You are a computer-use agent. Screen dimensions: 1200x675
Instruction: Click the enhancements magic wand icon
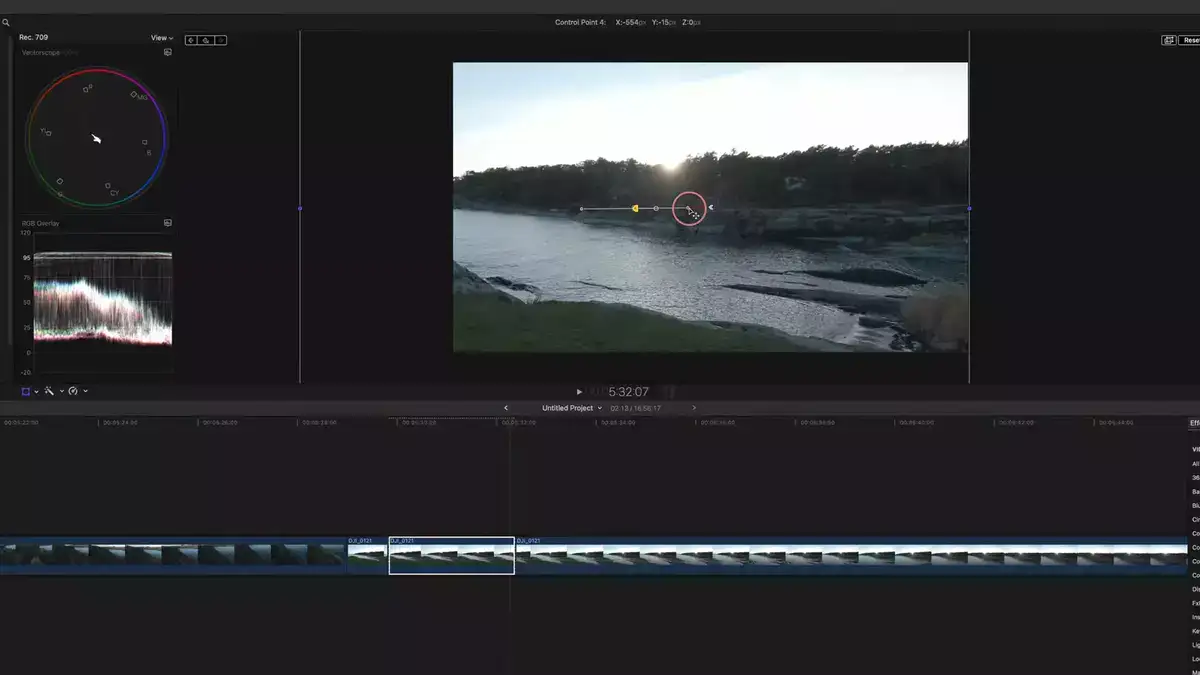click(49, 391)
